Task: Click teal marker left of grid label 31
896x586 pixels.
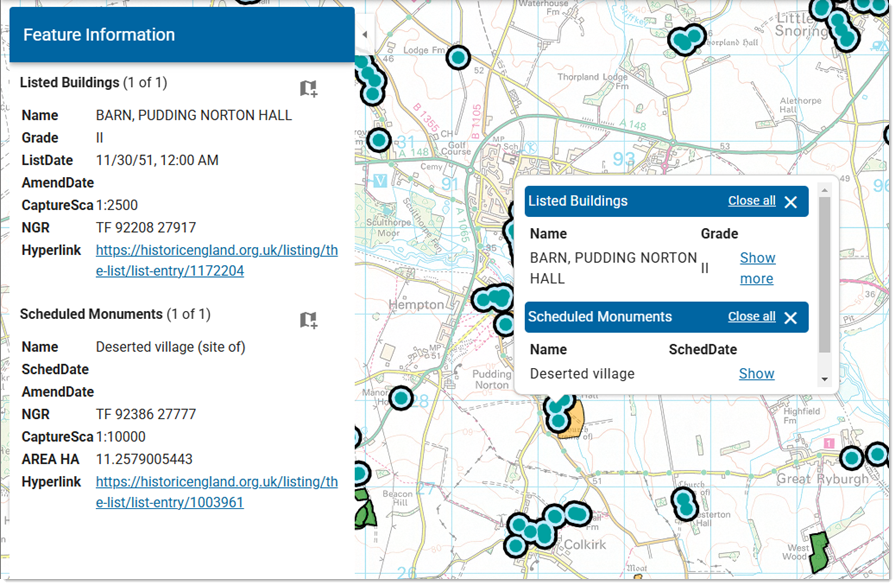Action: [x=379, y=140]
